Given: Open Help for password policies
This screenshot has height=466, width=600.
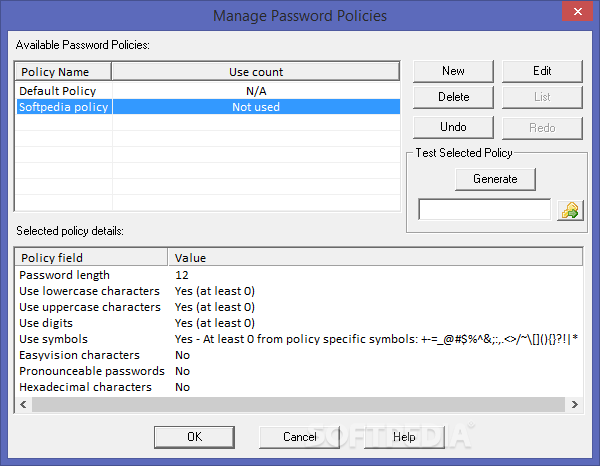Looking at the screenshot, I should pos(404,437).
